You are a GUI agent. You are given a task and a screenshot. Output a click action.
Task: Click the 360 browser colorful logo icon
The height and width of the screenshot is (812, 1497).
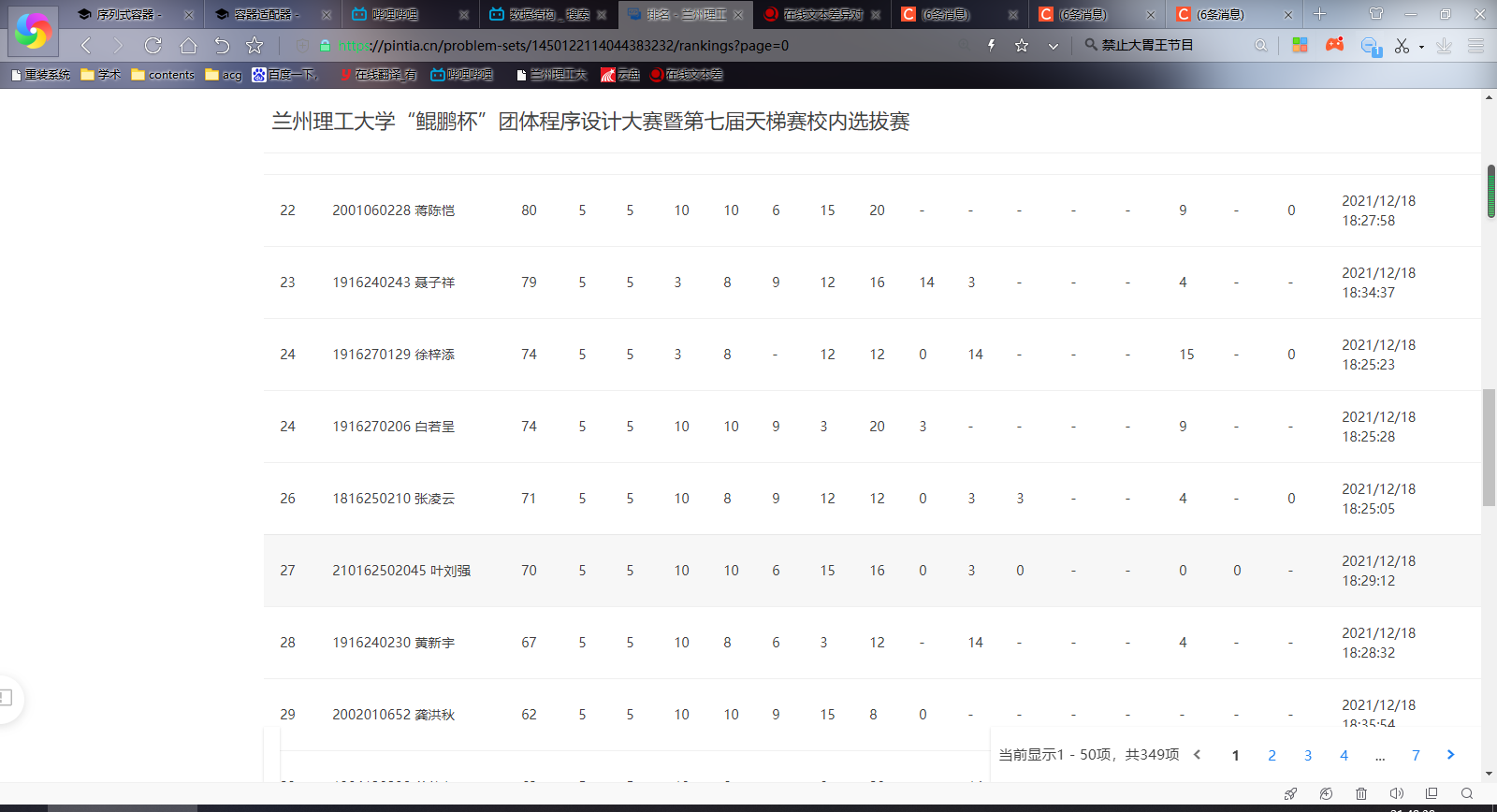coord(33,30)
